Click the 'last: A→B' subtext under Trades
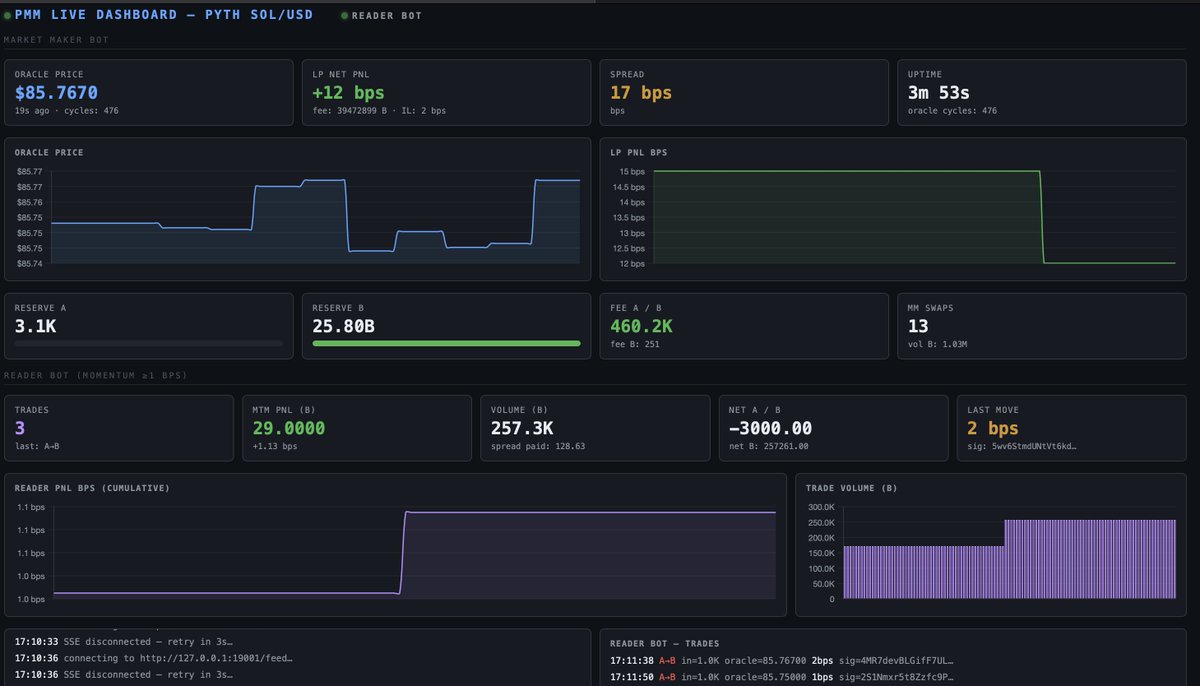Viewport: 1200px width, 686px height. pos(37,446)
